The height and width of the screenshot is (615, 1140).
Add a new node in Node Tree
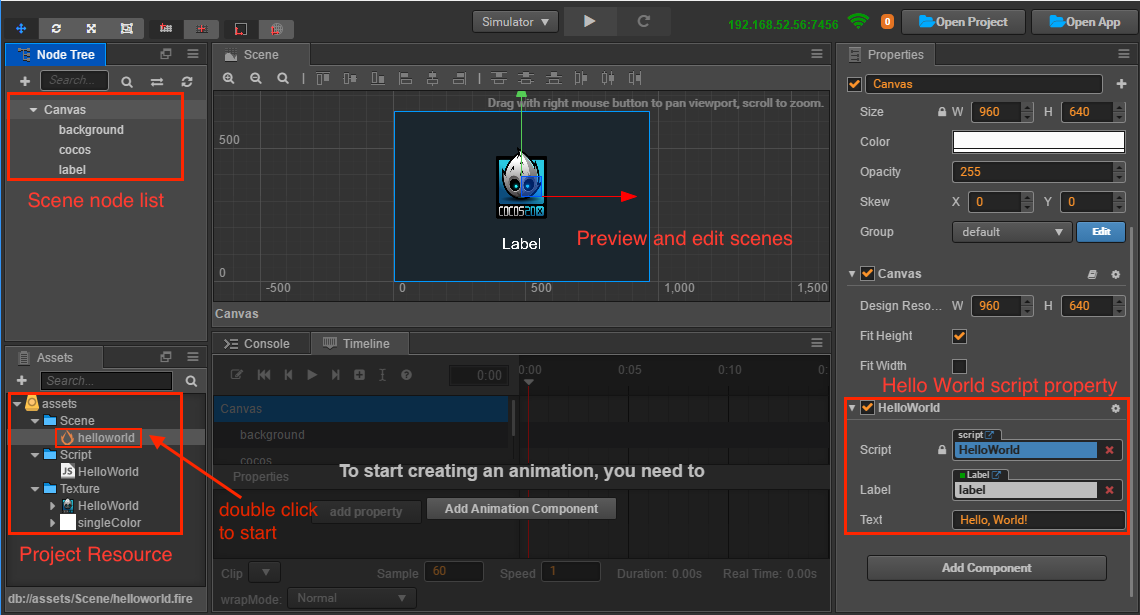[x=25, y=81]
